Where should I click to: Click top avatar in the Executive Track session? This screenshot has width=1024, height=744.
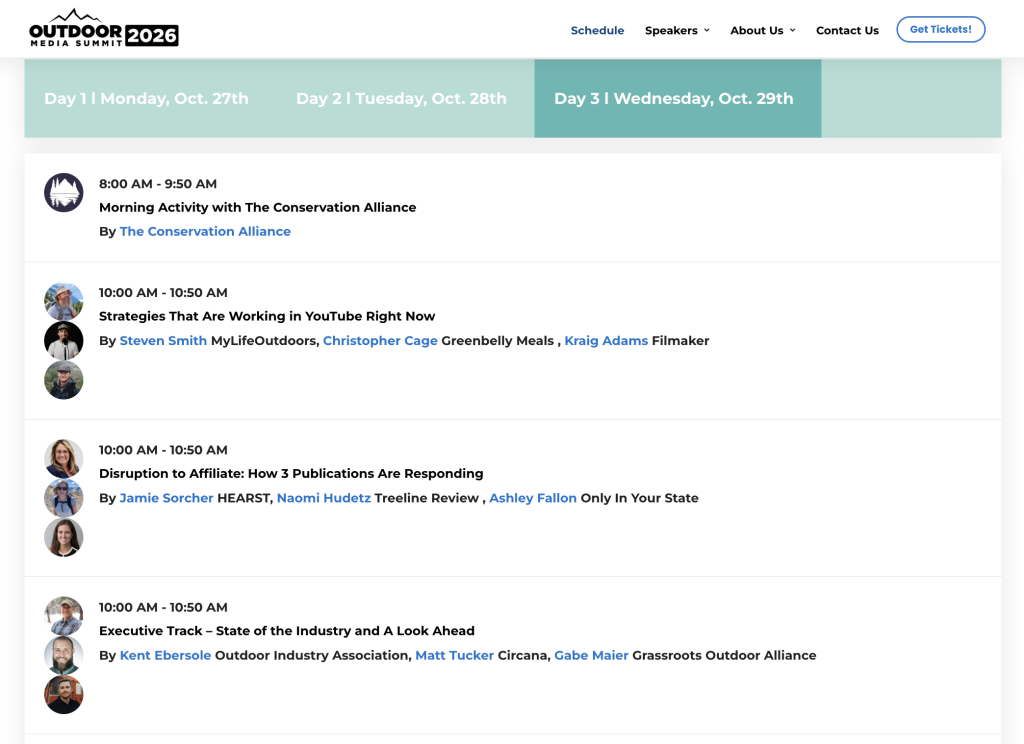(64, 615)
